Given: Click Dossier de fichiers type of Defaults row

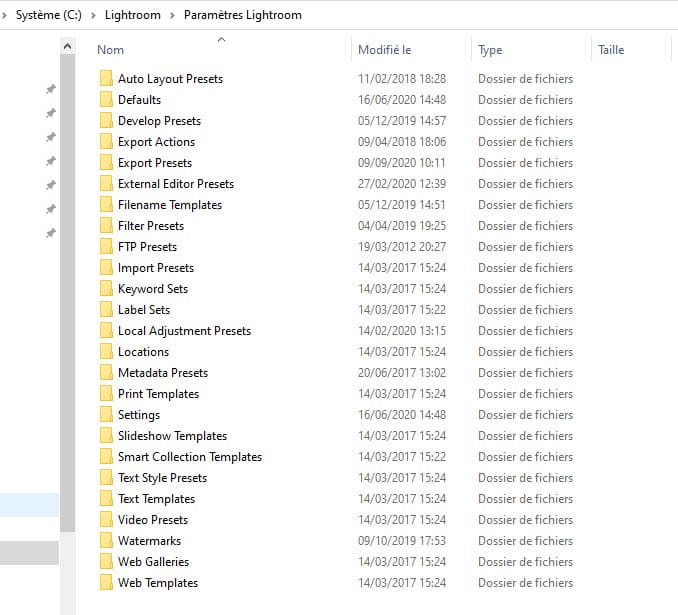Looking at the screenshot, I should [x=525, y=99].
